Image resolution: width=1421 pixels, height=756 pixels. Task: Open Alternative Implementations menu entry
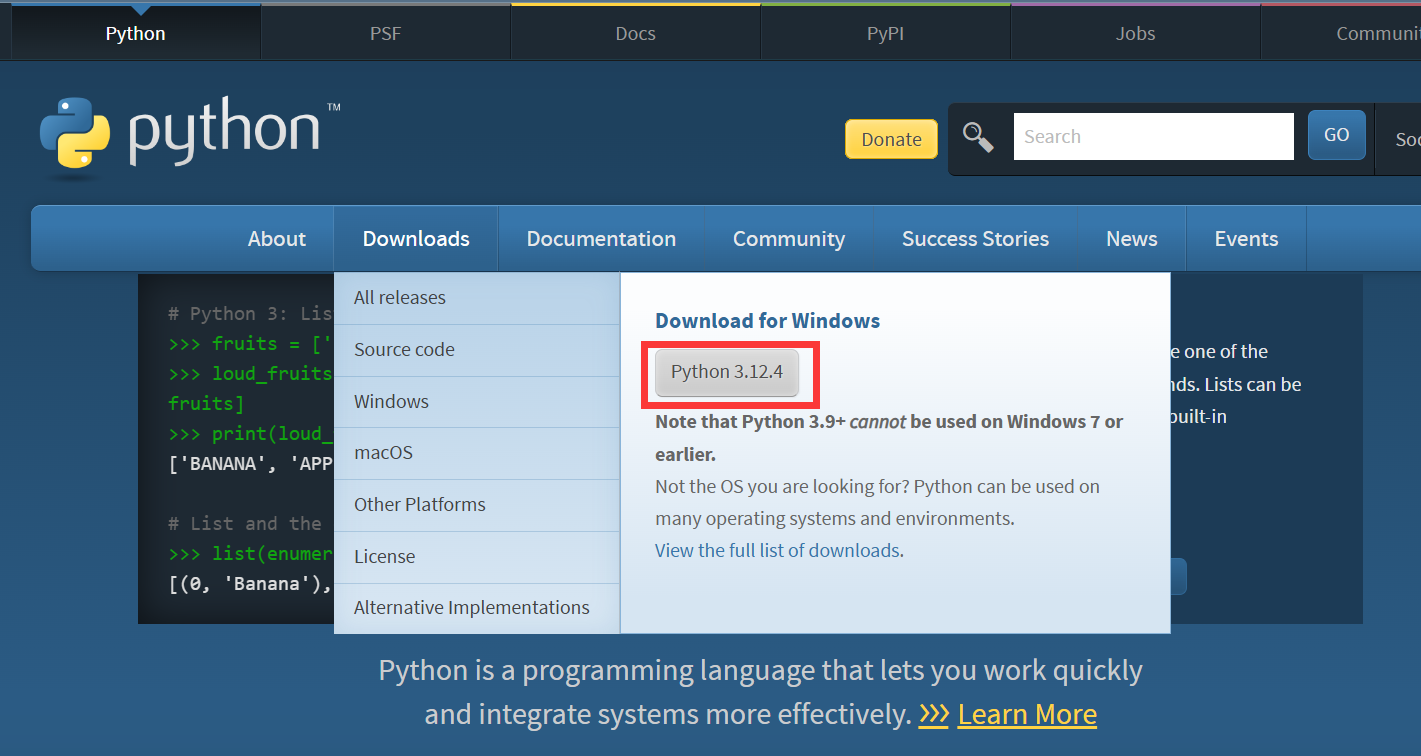[477, 608]
